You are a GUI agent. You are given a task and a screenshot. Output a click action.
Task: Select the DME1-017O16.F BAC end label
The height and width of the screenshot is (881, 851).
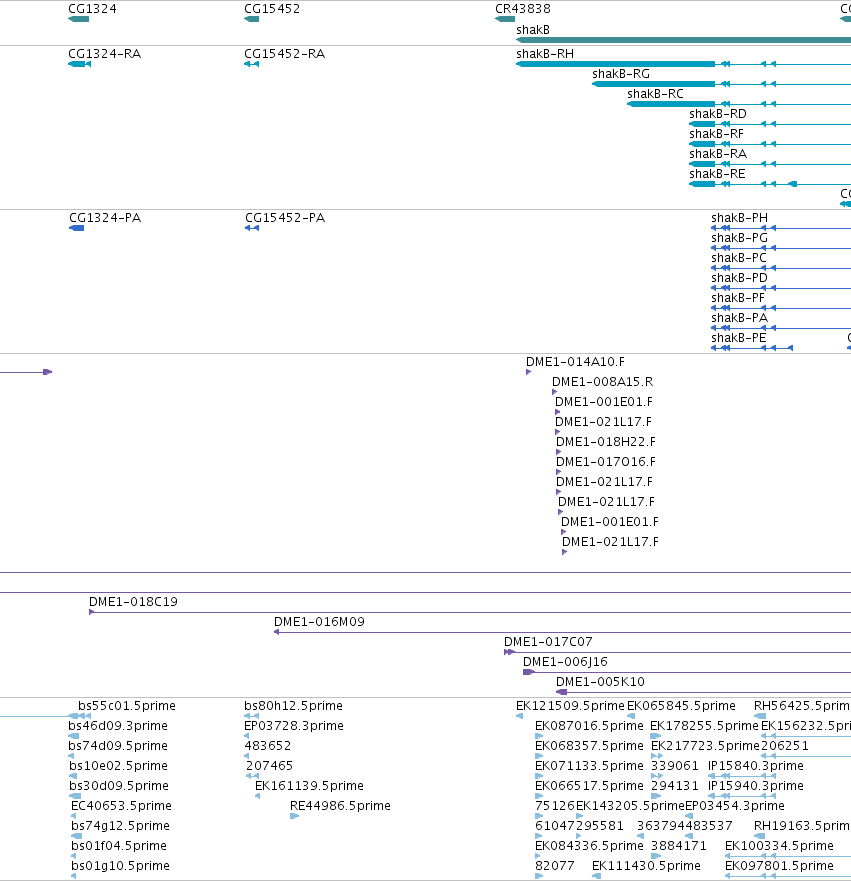point(606,462)
